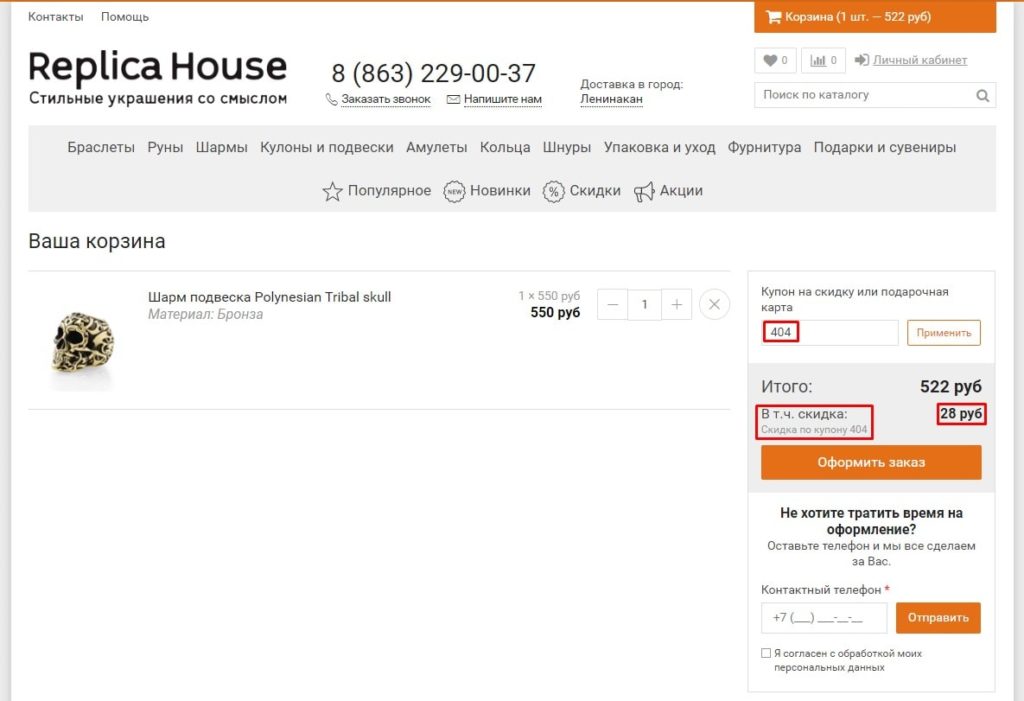Click the megaphone icon for Акции

point(644,192)
